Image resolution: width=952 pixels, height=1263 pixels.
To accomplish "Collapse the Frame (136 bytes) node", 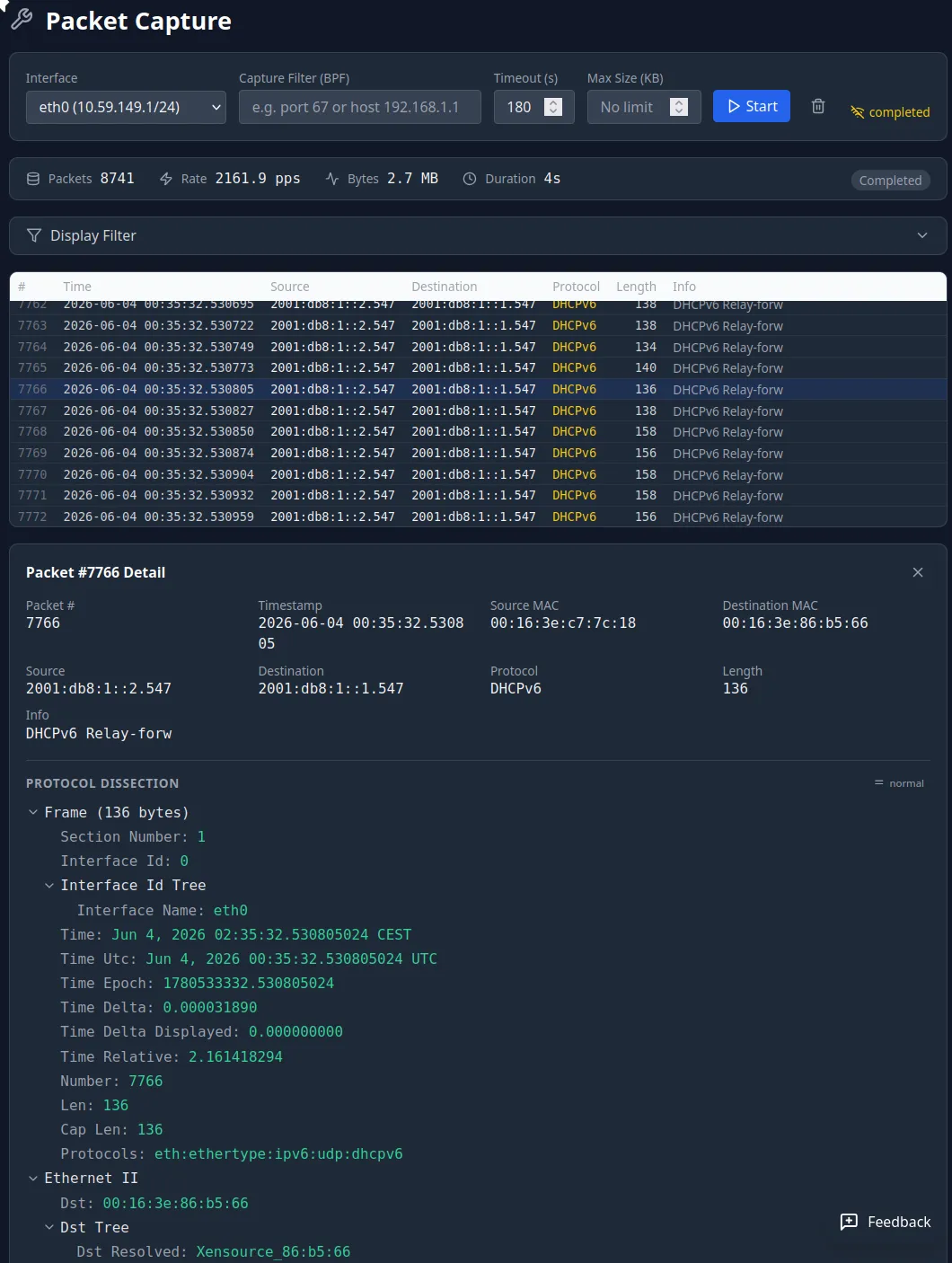I will tap(33, 812).
